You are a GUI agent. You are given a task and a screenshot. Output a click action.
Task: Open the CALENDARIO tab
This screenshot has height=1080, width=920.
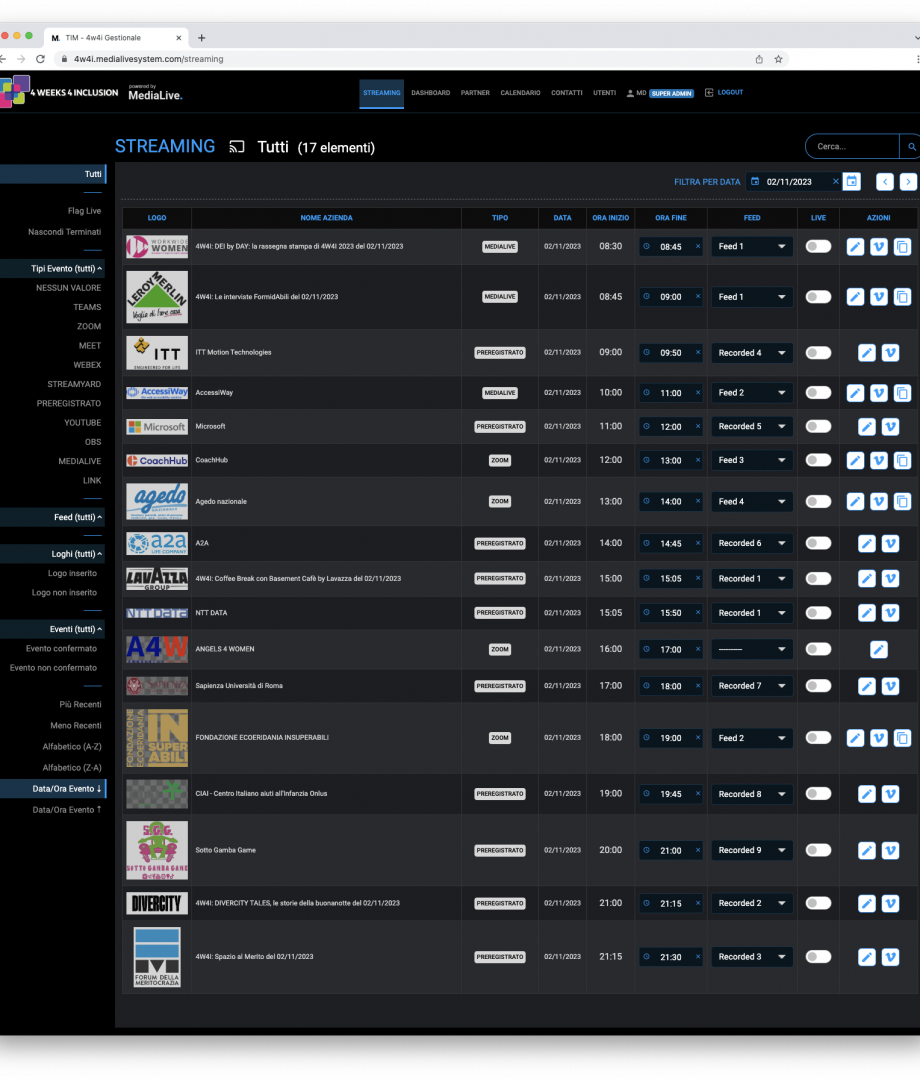[x=520, y=93]
